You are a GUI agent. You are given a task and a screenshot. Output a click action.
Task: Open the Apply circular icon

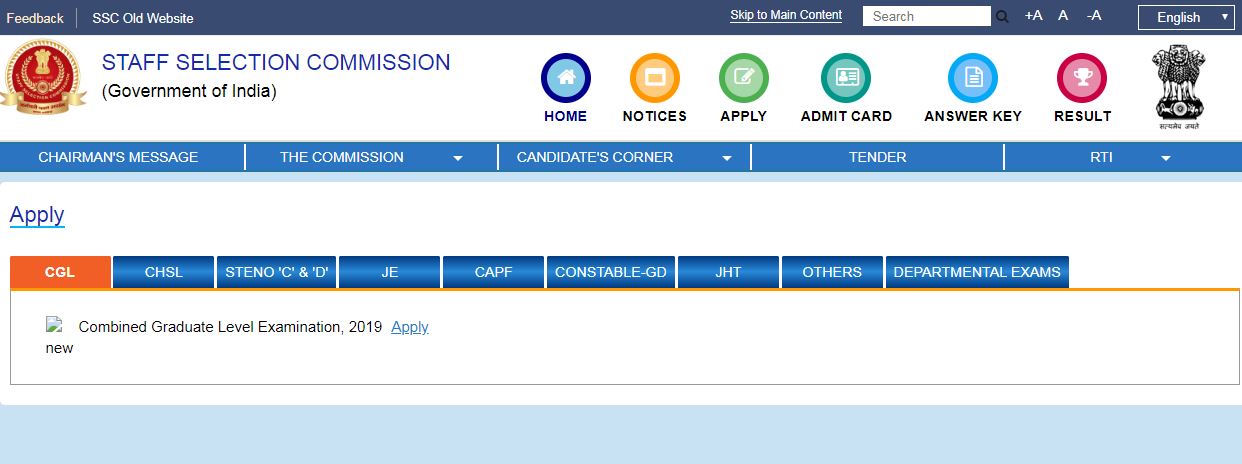(744, 78)
